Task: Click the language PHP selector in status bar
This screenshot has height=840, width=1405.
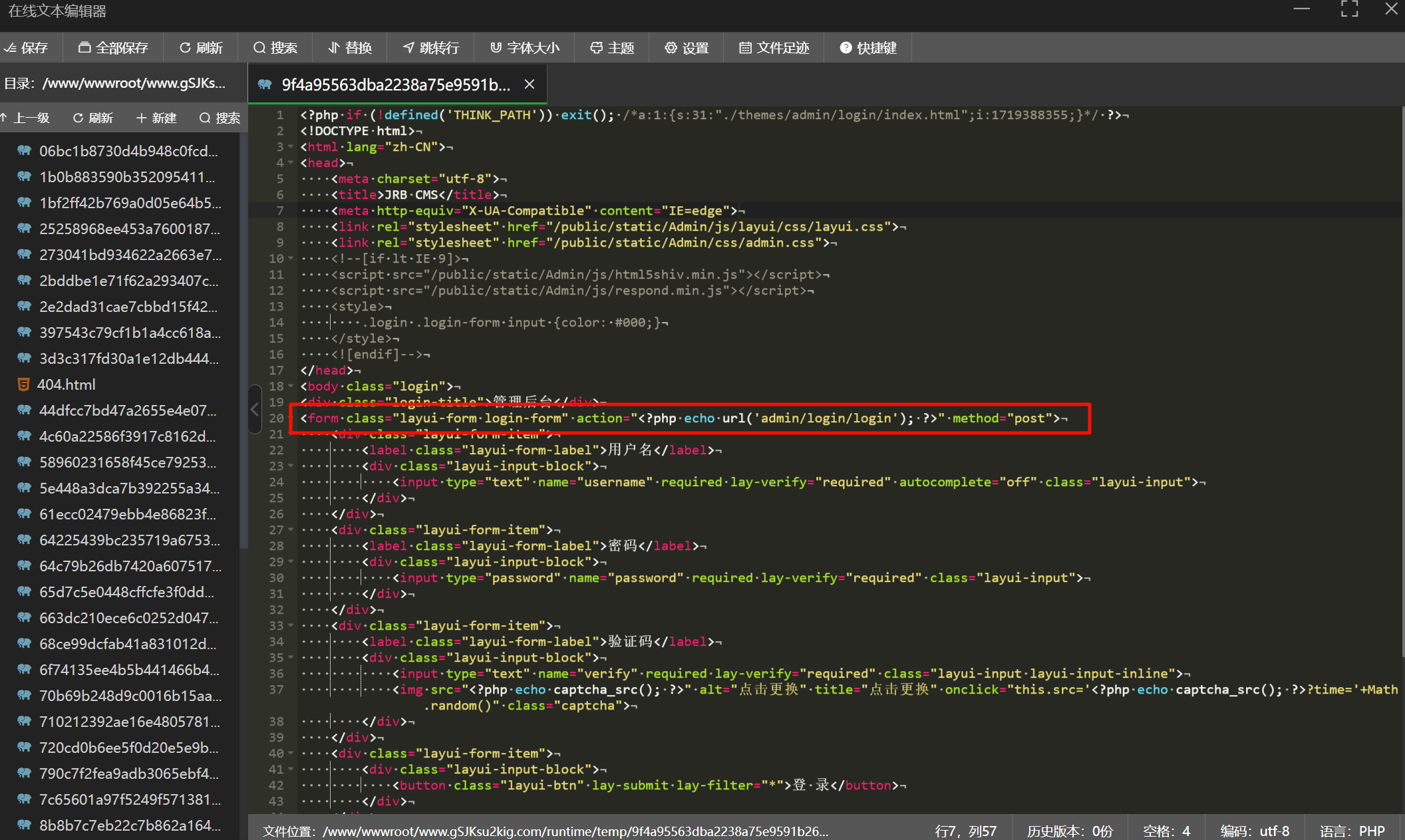Action: (x=1352, y=831)
